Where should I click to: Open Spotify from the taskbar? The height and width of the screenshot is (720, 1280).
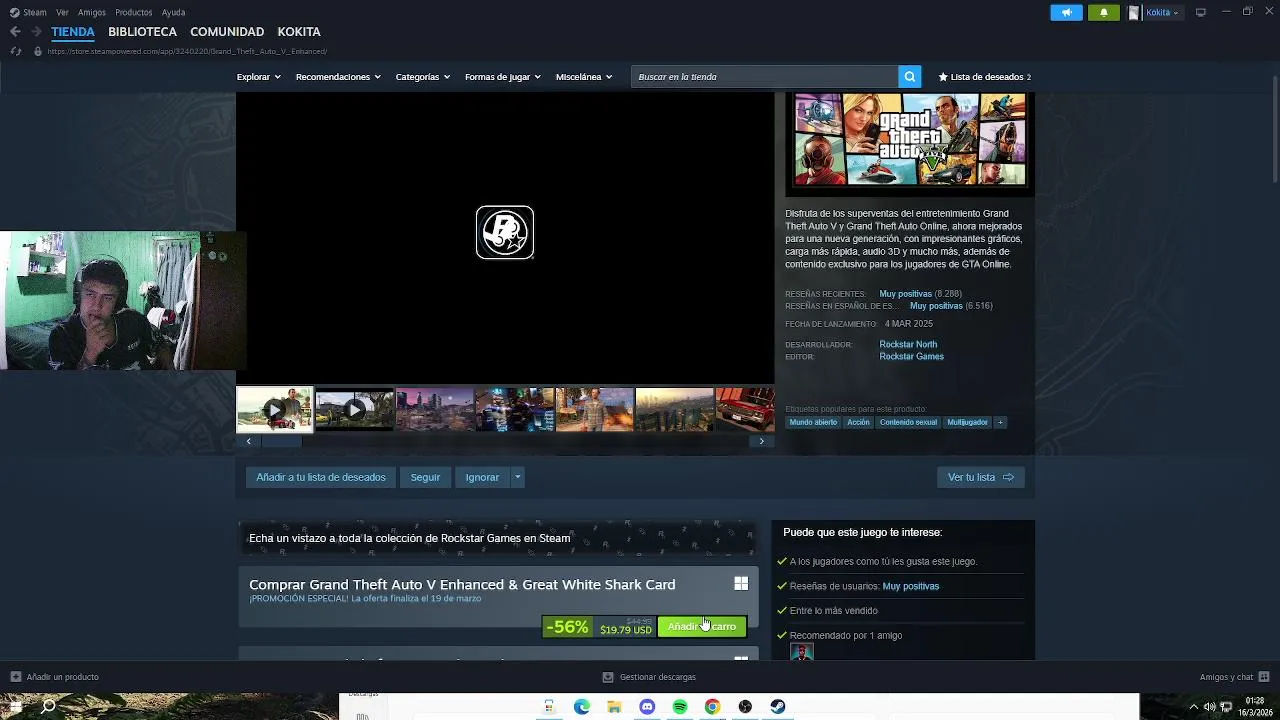[x=680, y=707]
